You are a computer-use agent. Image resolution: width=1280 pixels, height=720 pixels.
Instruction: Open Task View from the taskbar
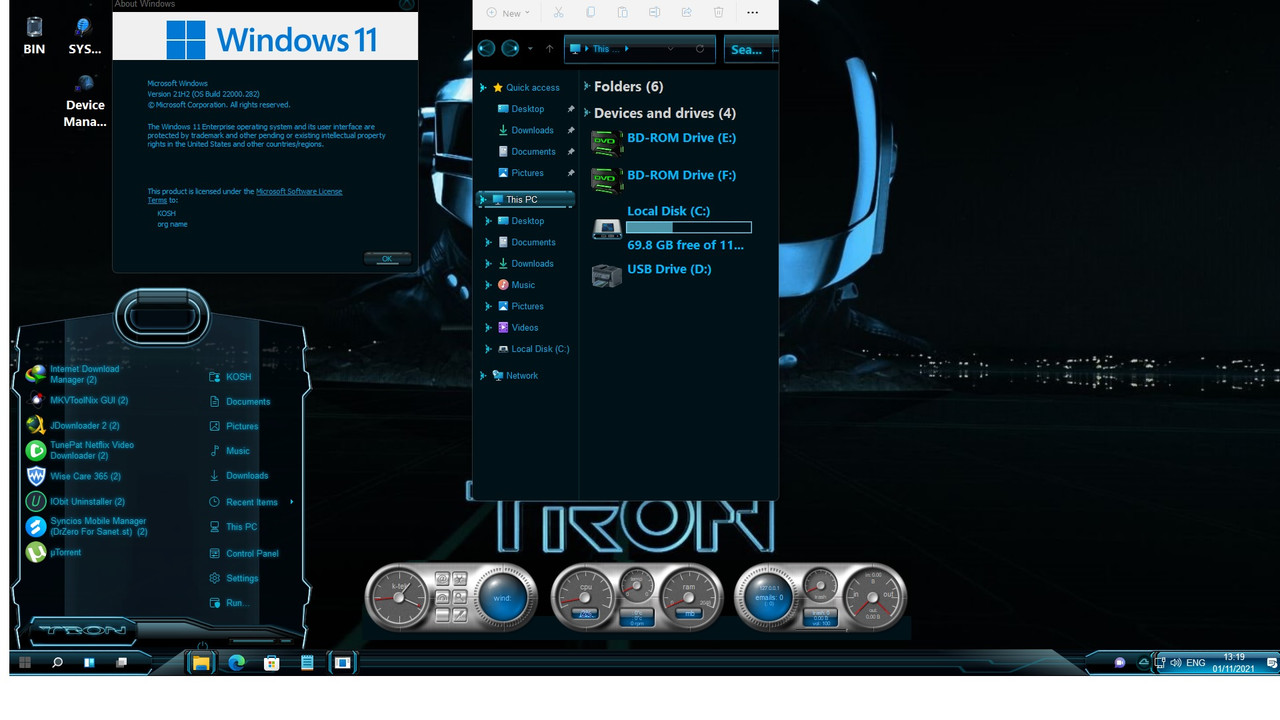(121, 662)
